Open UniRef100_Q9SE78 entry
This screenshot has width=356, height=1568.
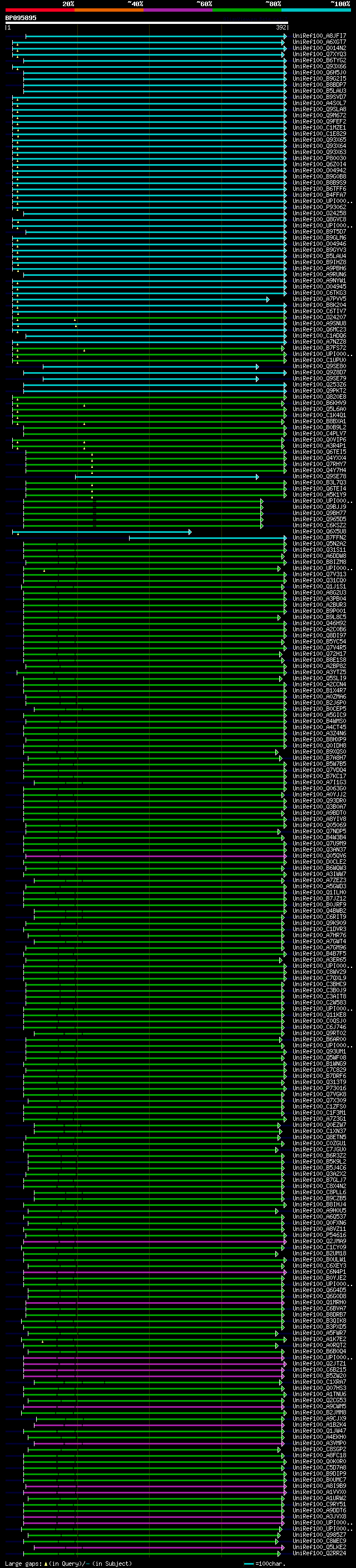click(319, 477)
